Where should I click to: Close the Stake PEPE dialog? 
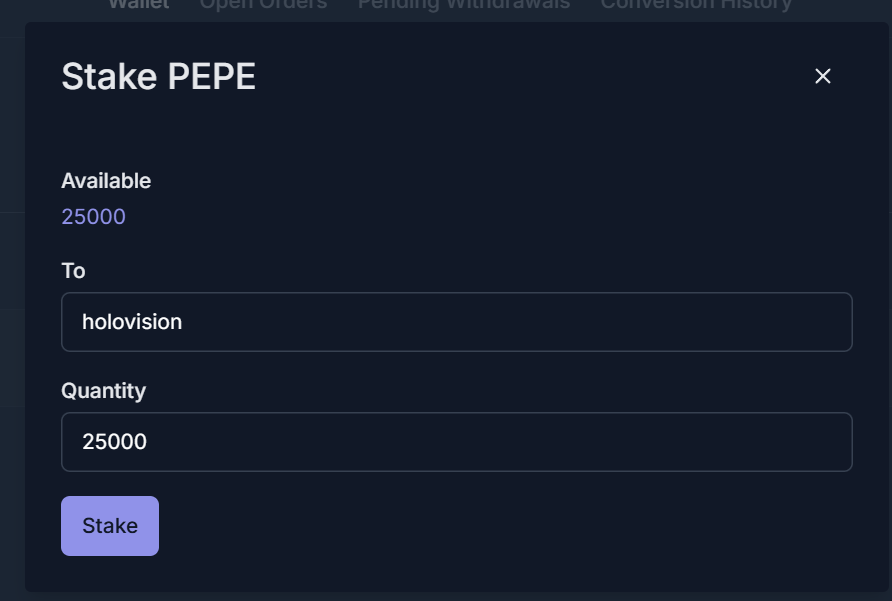(823, 76)
